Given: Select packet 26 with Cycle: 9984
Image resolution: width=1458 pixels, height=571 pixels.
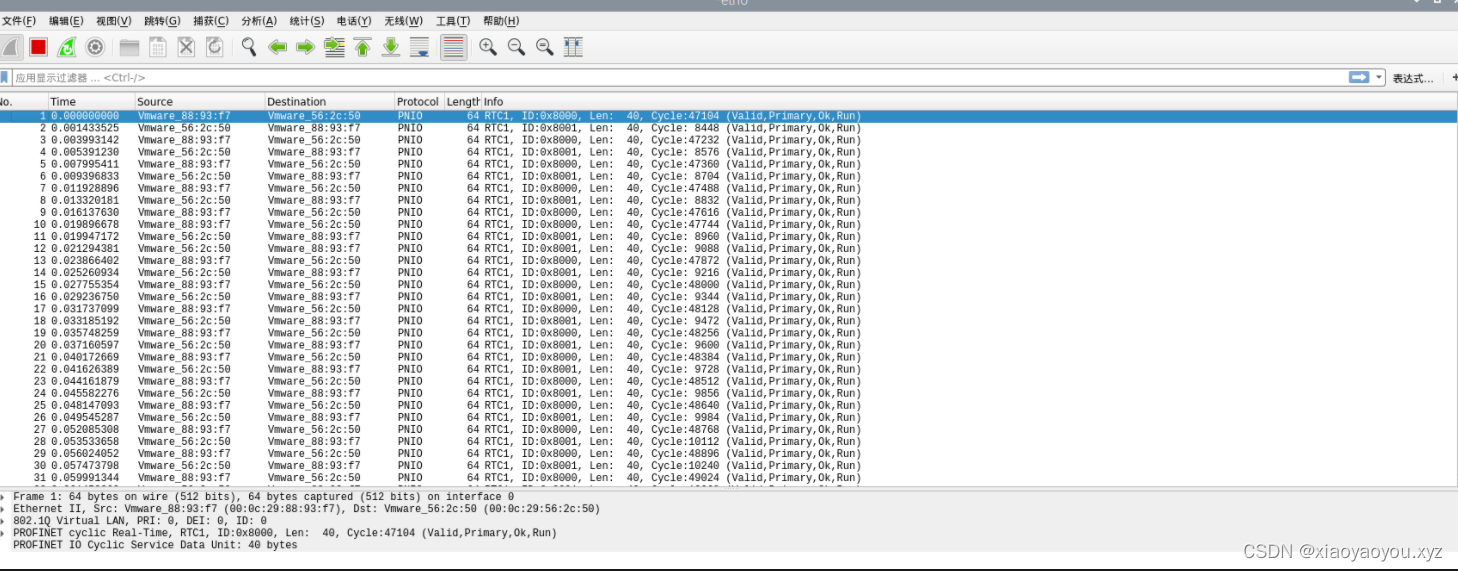Looking at the screenshot, I should 729,417.
